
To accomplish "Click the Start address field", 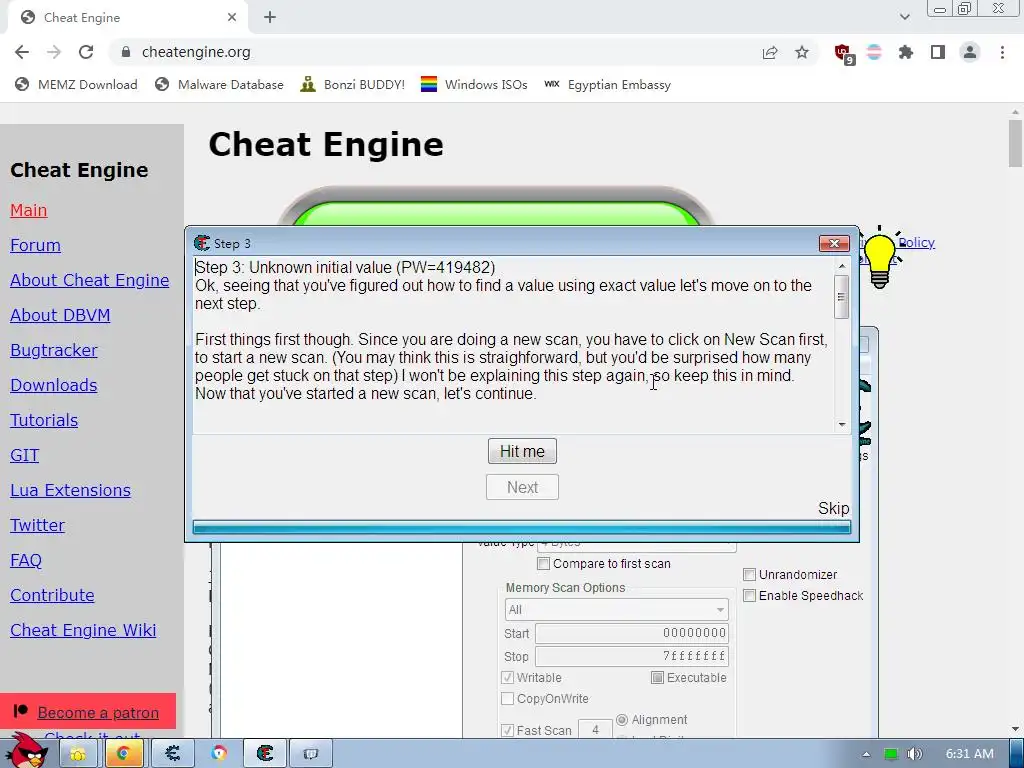I will click(632, 633).
